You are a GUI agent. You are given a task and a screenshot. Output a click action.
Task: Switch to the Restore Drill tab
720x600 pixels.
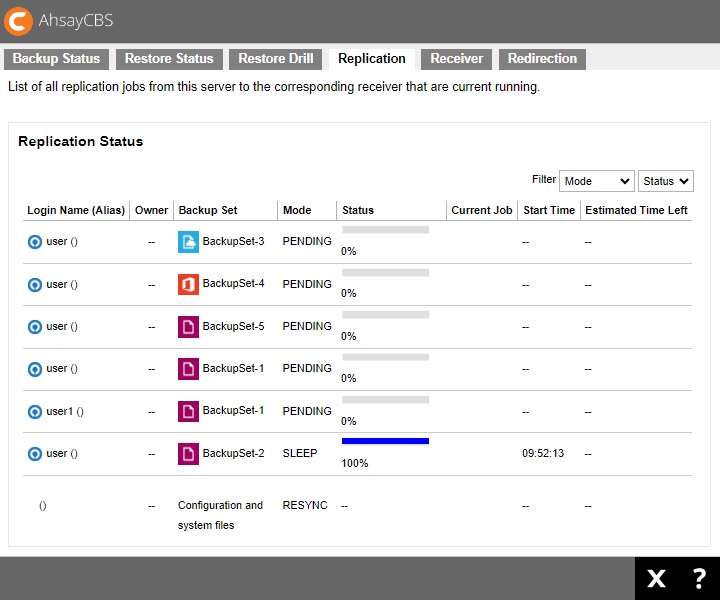[x=276, y=59]
